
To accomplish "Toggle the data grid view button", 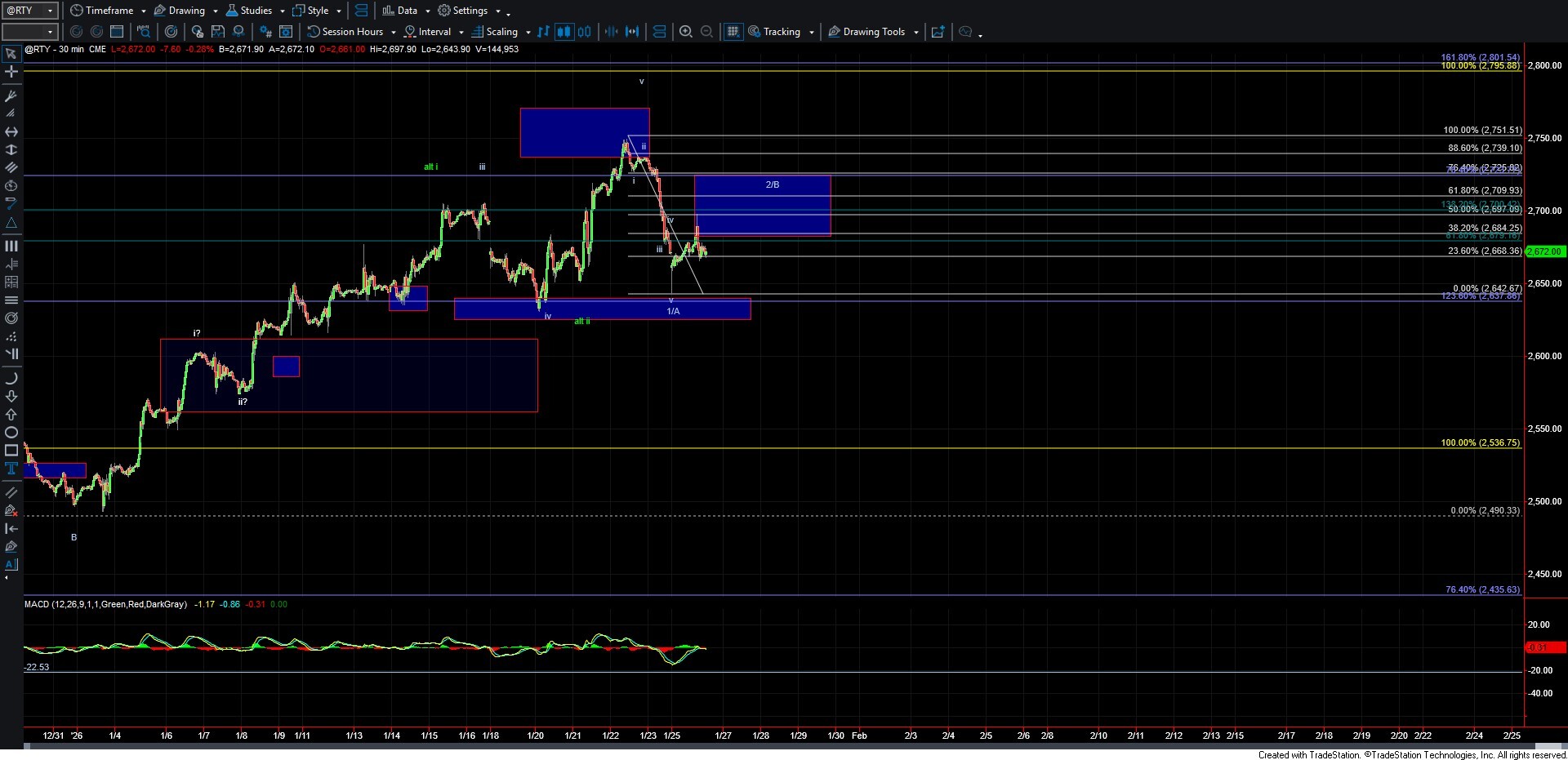I will (733, 32).
